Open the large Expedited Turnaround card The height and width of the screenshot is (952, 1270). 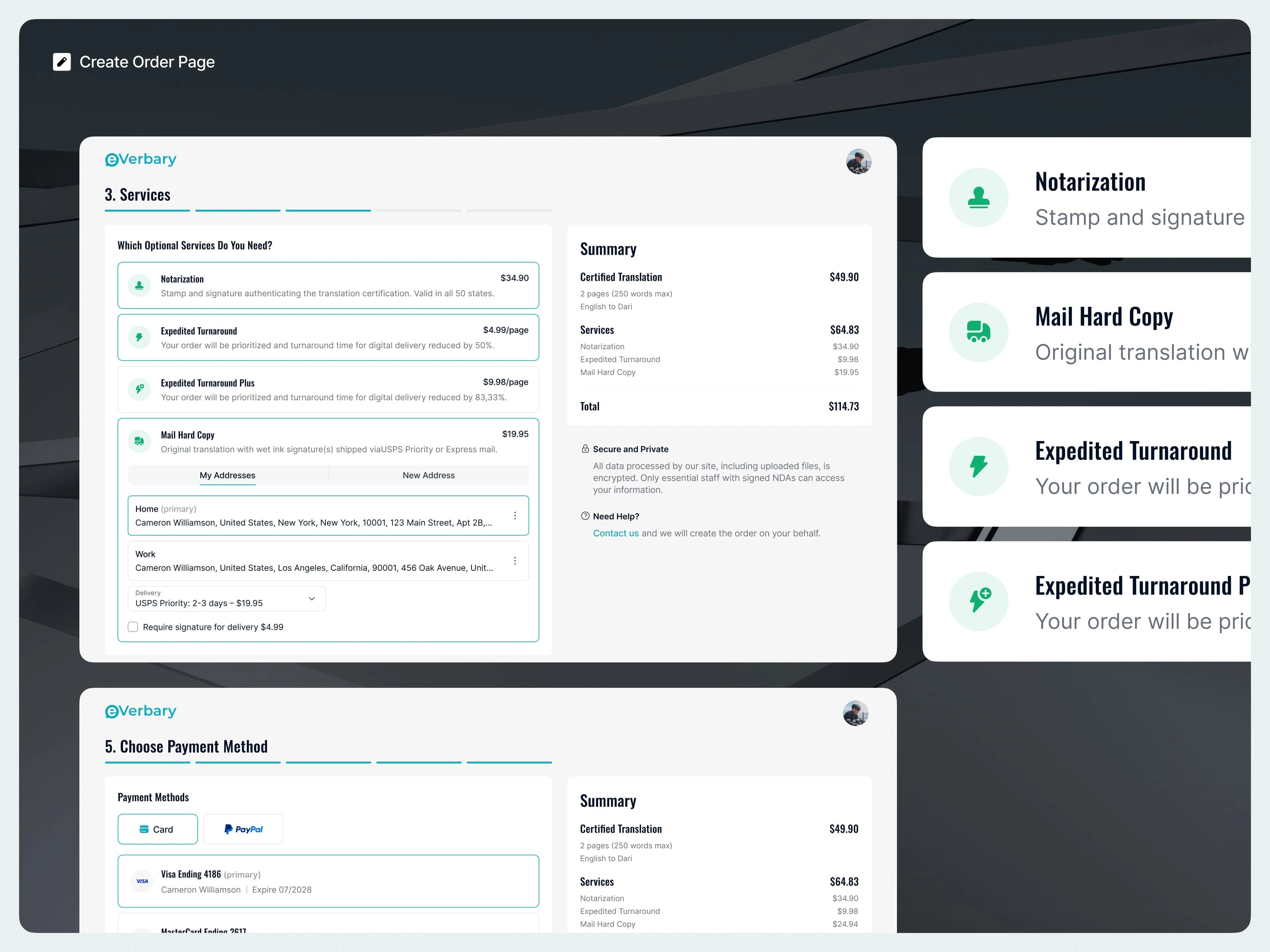[x=1086, y=466]
